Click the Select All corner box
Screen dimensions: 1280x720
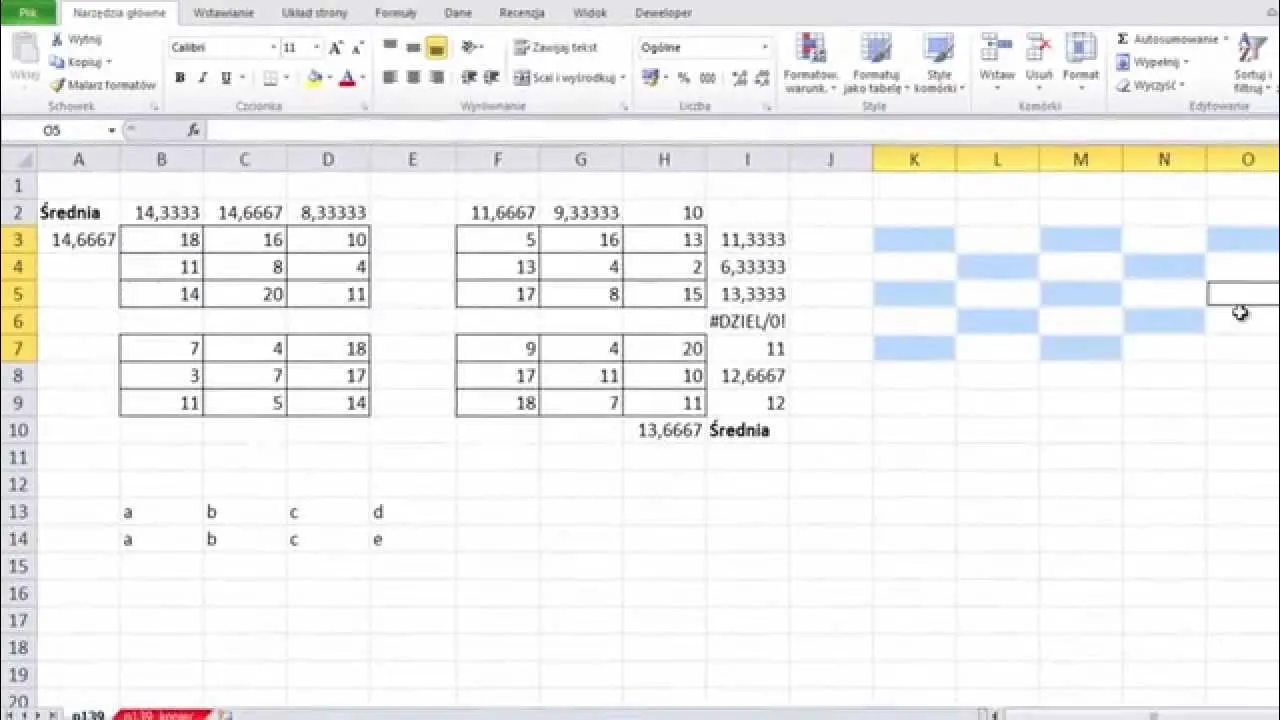point(18,159)
